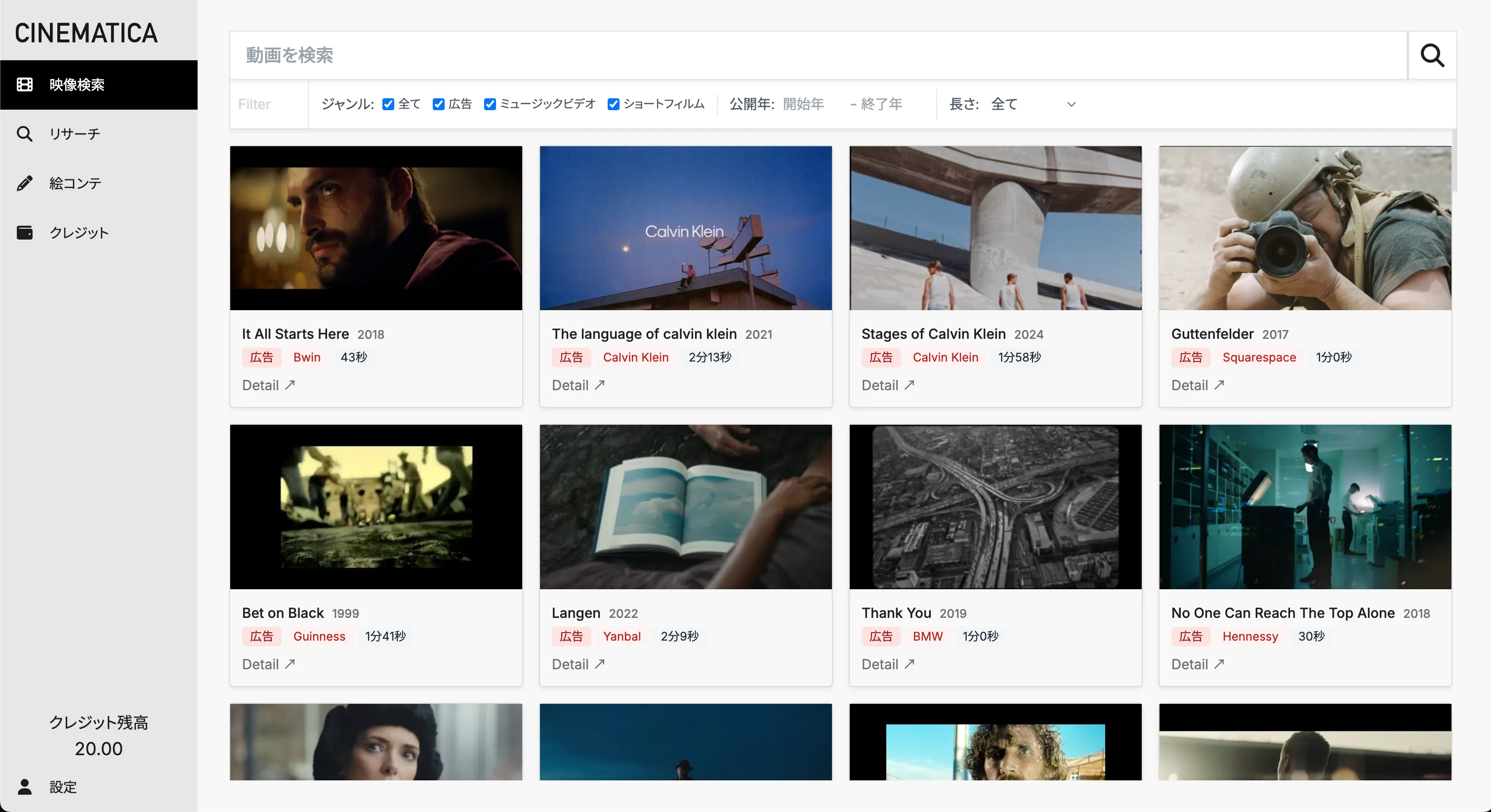1491x812 pixels.
Task: Open Detail for Stages of Calvin Klein
Action: (888, 385)
